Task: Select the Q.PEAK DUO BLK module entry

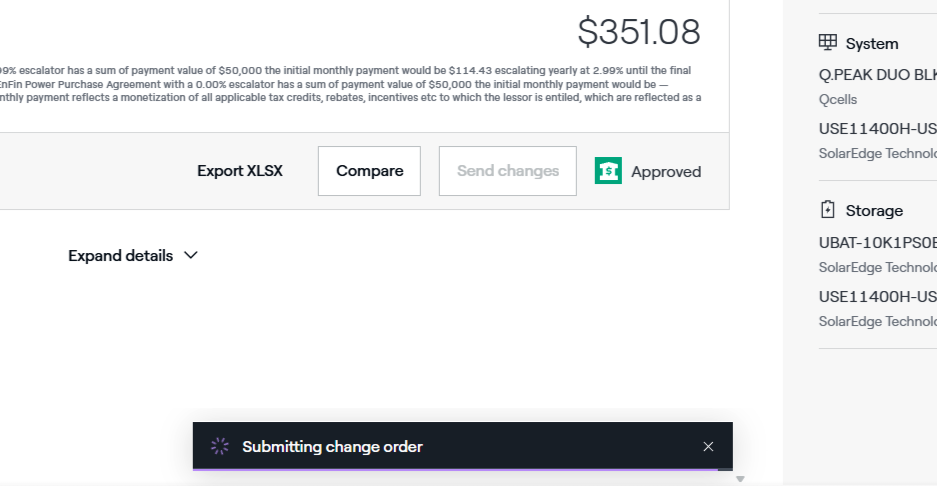Action: [877, 74]
